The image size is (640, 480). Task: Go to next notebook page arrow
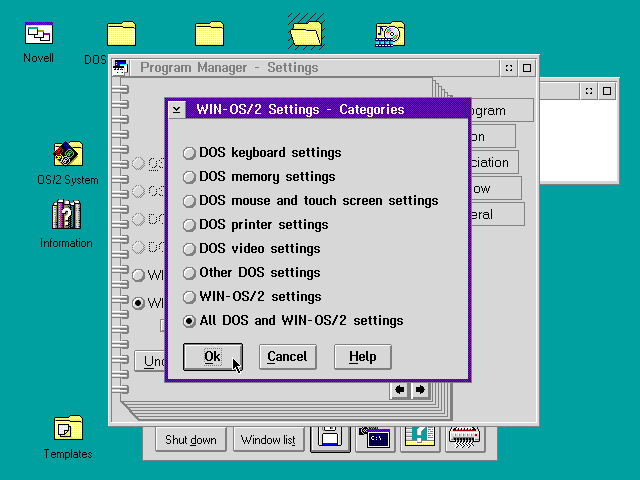(x=420, y=390)
